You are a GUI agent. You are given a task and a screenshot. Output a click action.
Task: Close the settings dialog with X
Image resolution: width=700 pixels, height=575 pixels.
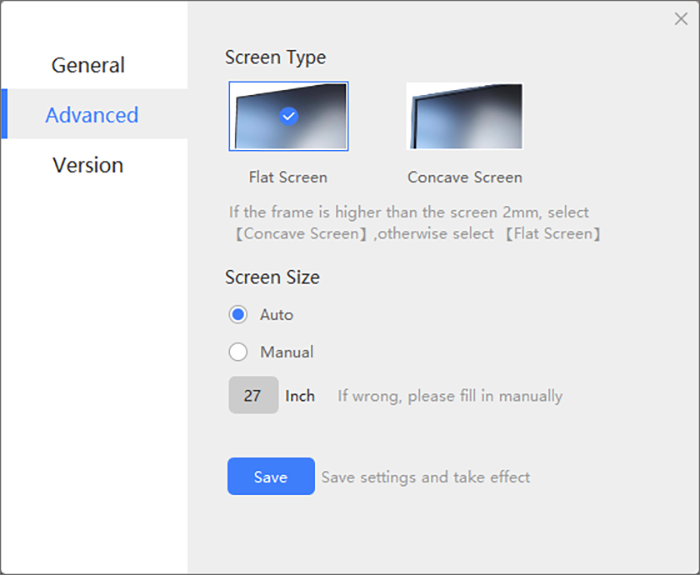click(x=681, y=19)
